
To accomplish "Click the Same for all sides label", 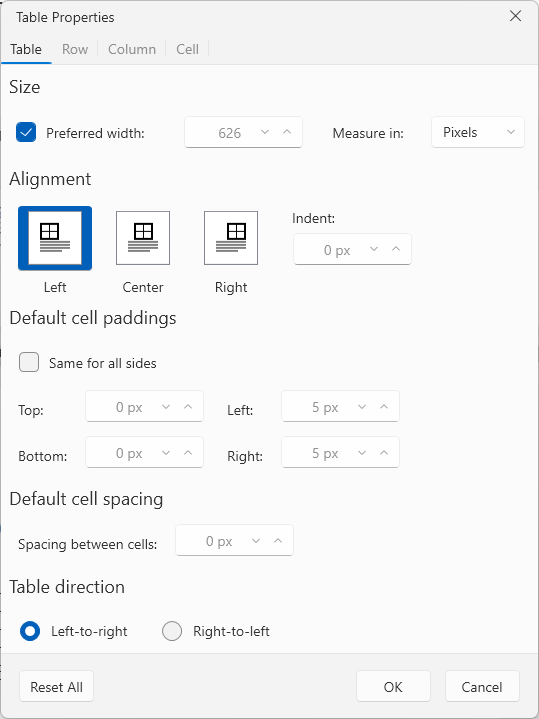I will point(103,363).
